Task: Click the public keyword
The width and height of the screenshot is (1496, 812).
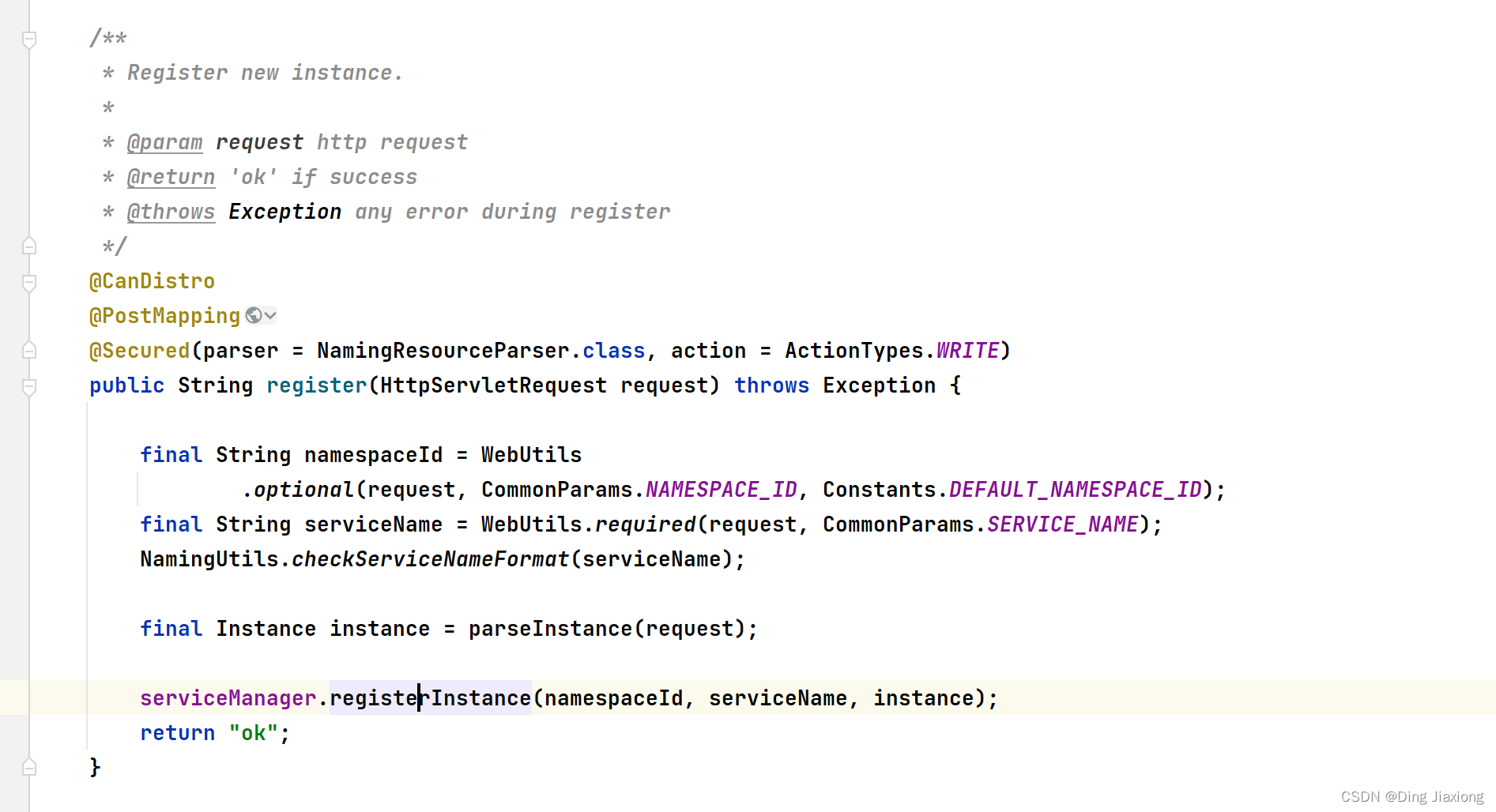Action: [x=126, y=385]
